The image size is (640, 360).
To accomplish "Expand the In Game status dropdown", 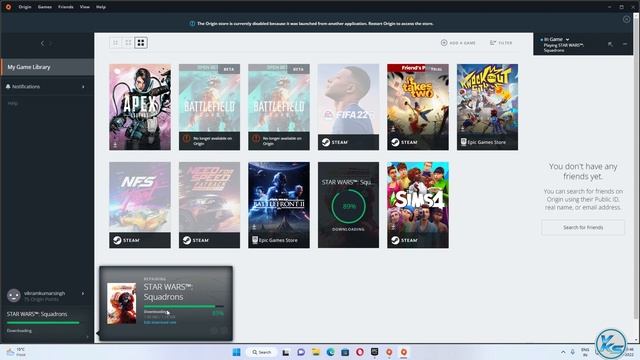I will coord(567,40).
